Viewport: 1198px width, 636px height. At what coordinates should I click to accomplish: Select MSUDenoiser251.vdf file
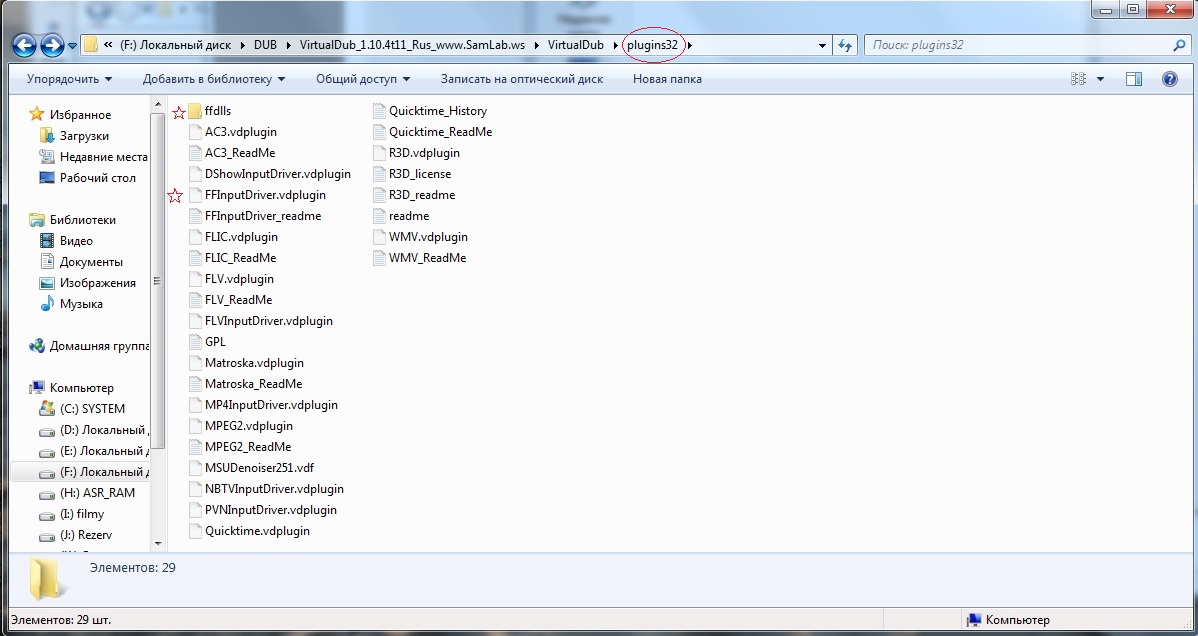point(259,468)
